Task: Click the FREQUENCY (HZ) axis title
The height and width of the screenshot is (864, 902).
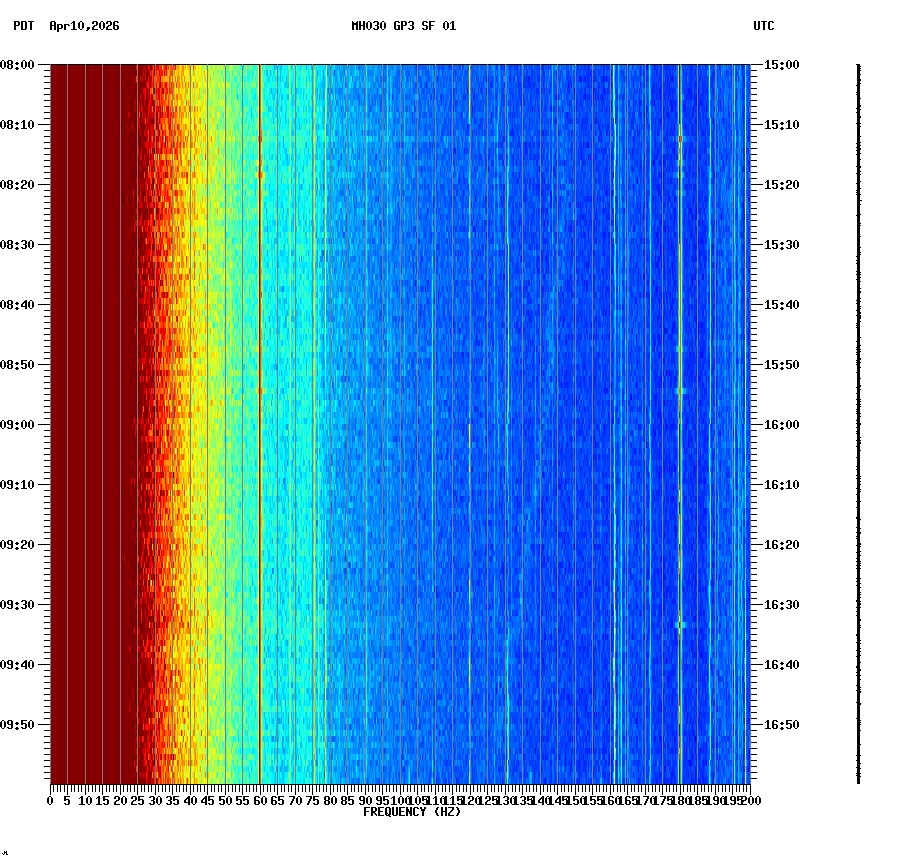Action: 413,811
